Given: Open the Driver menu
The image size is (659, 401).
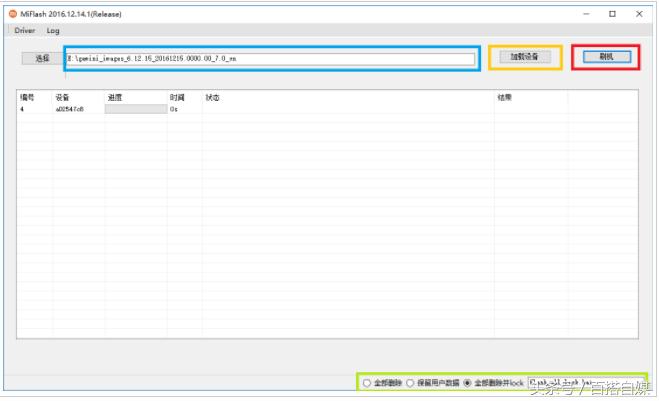Looking at the screenshot, I should click(x=24, y=31).
